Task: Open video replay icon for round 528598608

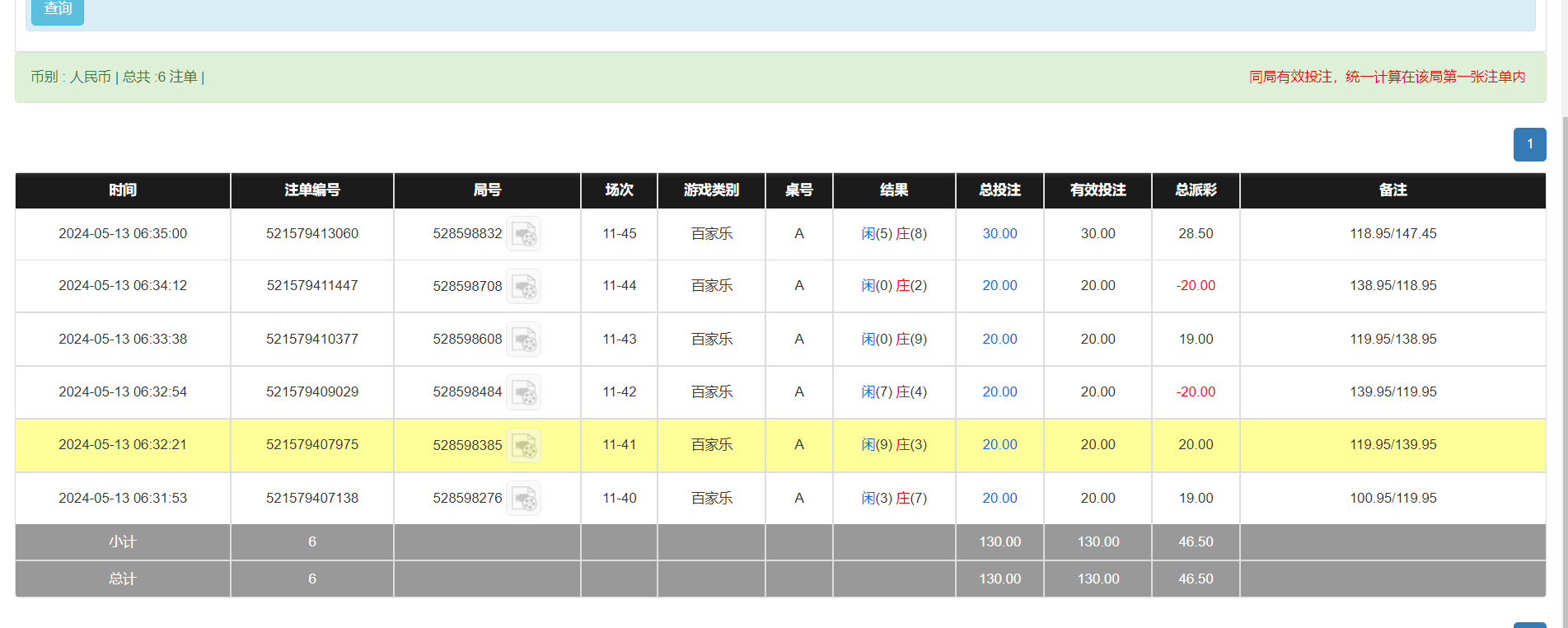Action: click(x=523, y=339)
